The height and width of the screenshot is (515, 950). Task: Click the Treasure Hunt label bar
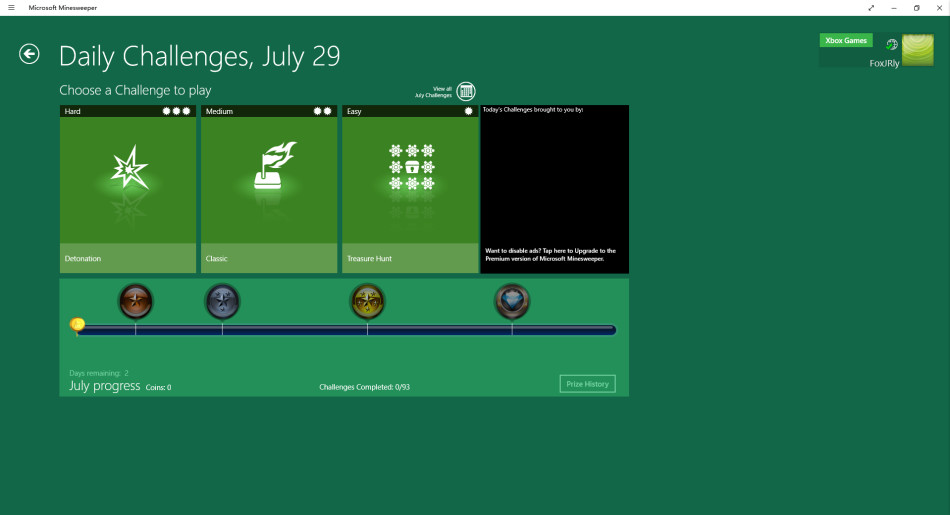click(x=410, y=258)
